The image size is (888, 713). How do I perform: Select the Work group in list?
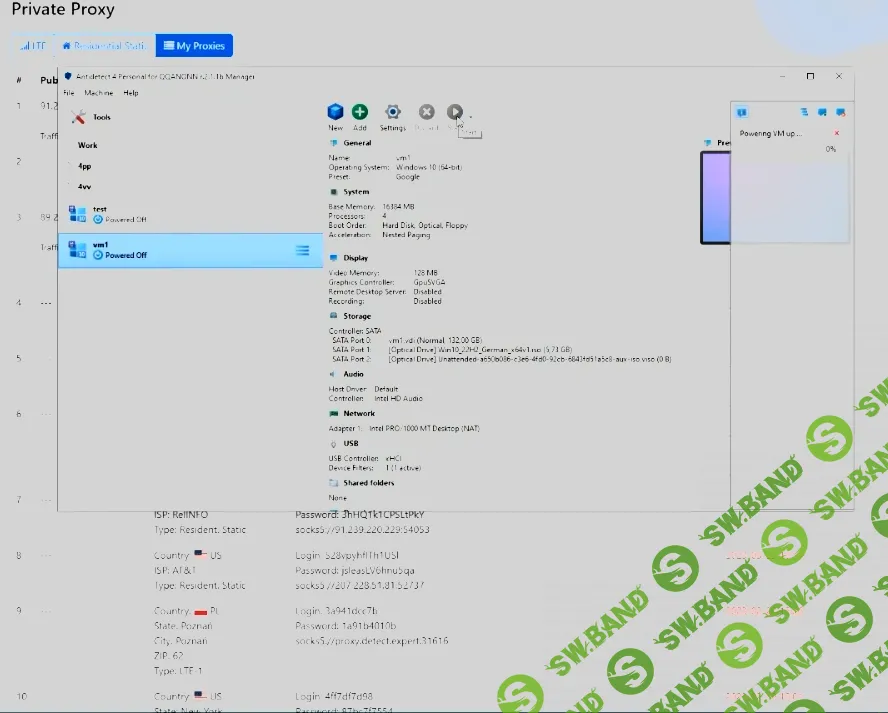point(88,146)
